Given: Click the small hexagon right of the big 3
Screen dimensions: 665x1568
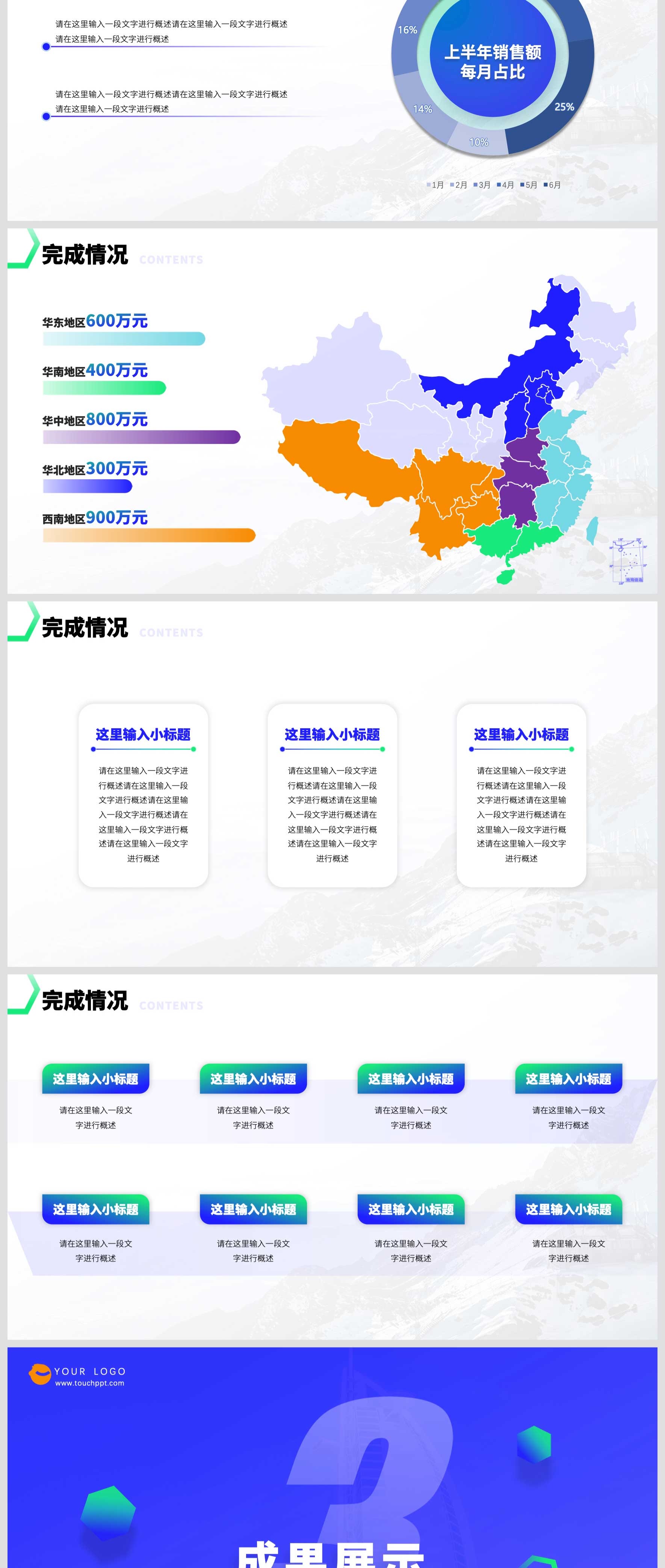Looking at the screenshot, I should 534,1444.
